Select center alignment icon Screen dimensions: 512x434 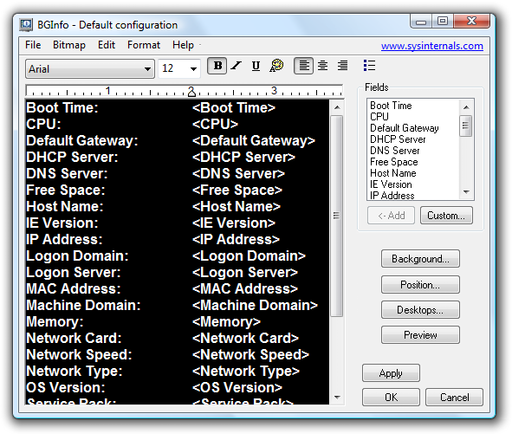click(323, 66)
